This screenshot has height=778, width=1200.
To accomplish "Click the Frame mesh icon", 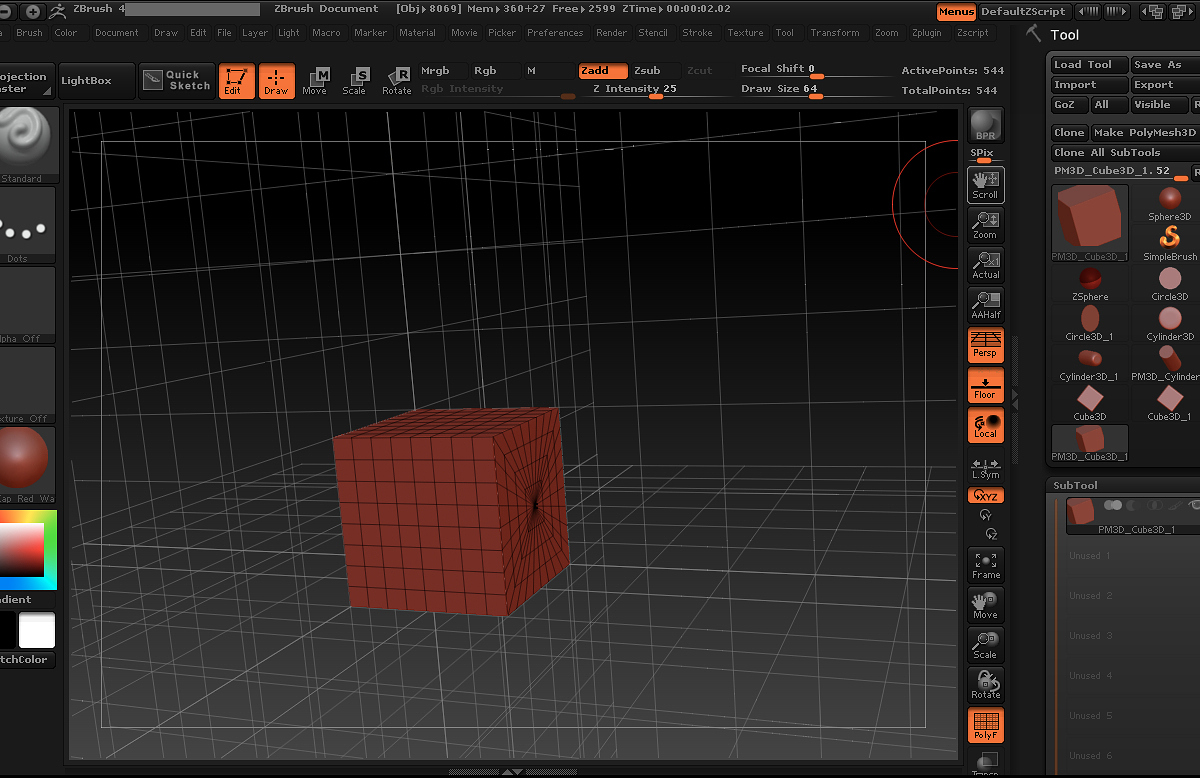I will (985, 564).
